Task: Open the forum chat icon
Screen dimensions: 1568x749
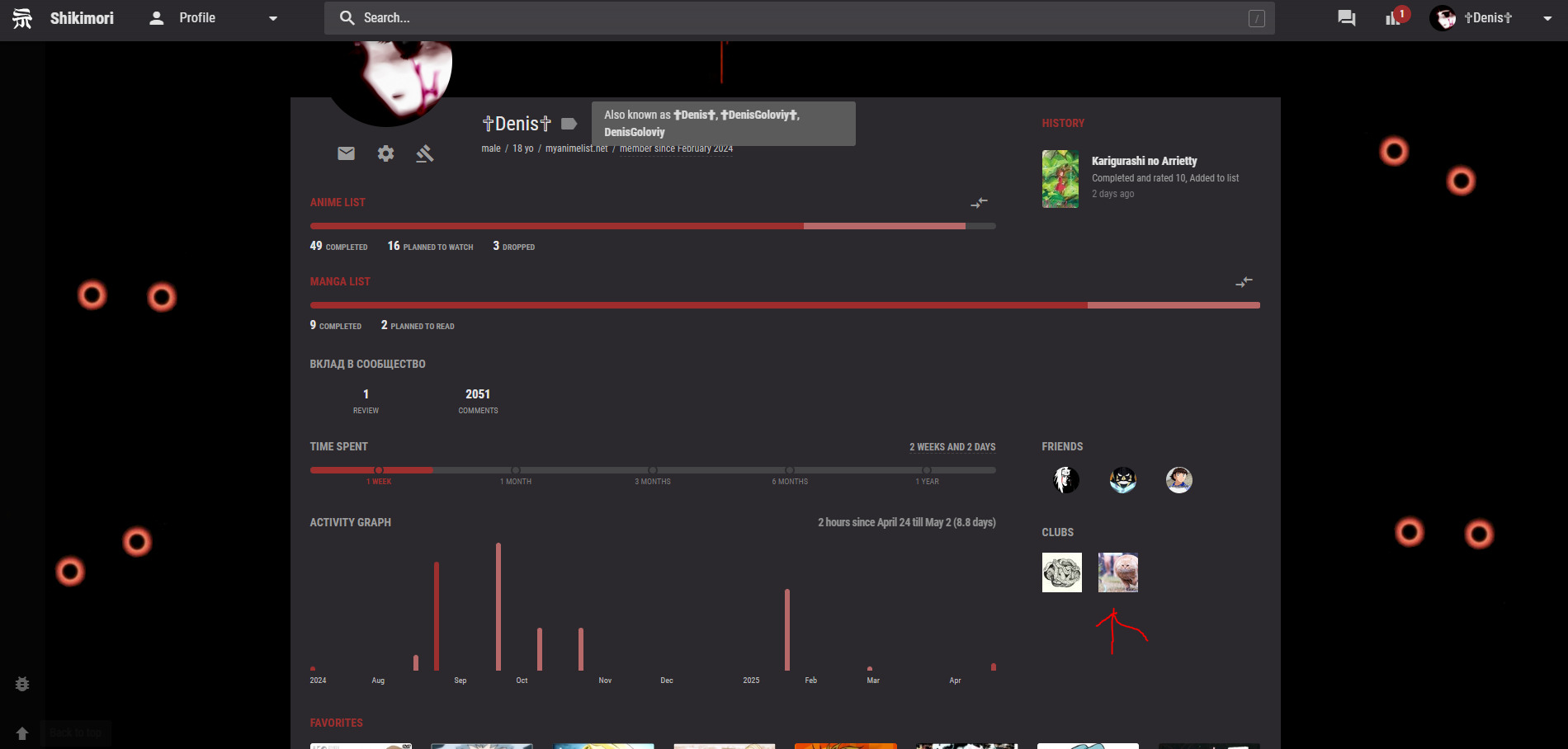Action: (x=1346, y=18)
